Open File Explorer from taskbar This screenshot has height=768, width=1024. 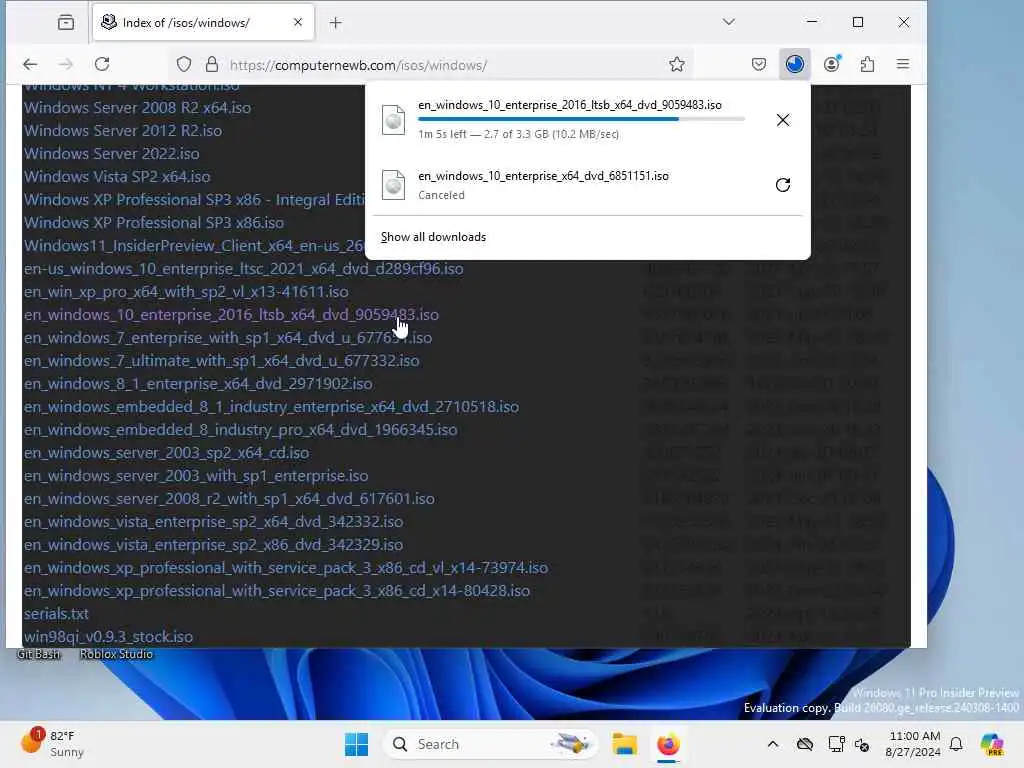(624, 744)
